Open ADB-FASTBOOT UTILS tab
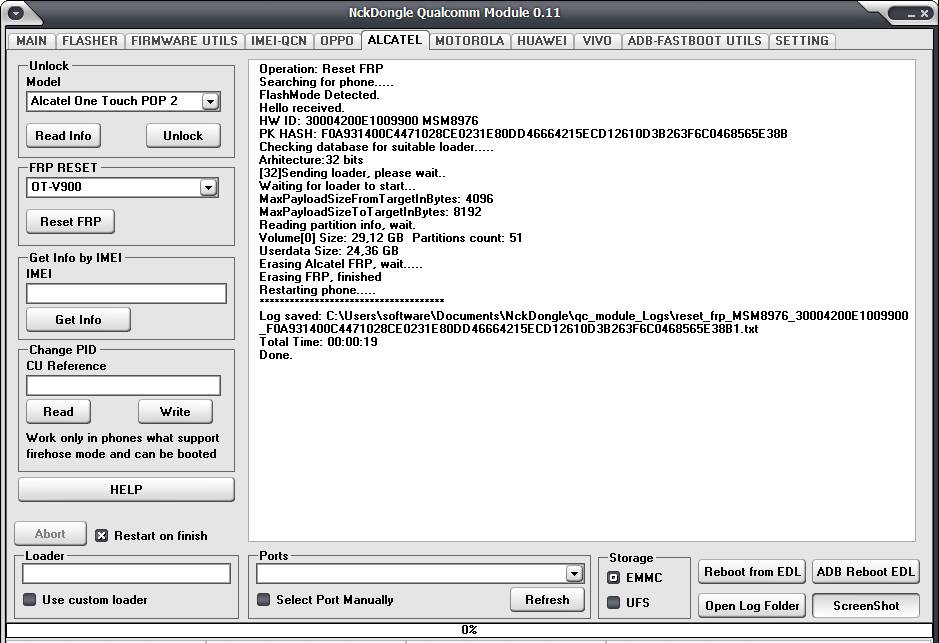The image size is (939, 643). tap(695, 41)
